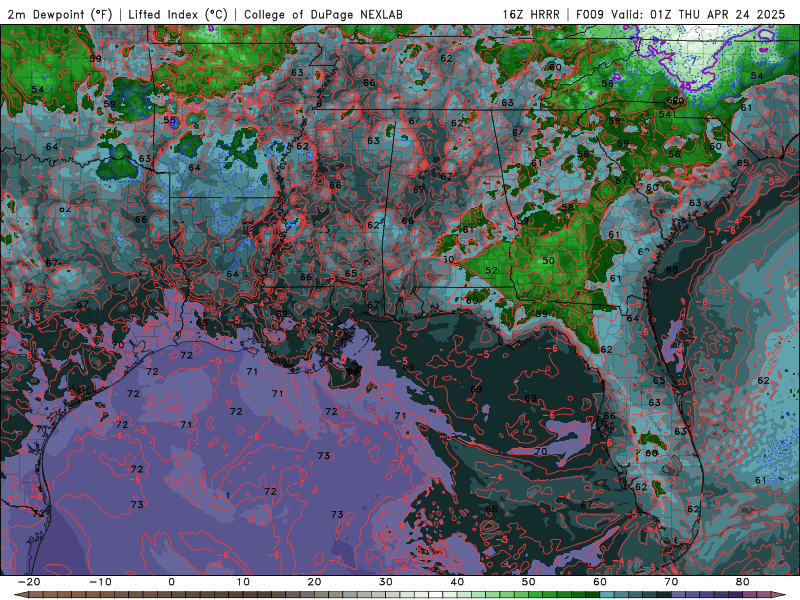This screenshot has height=600, width=800.
Task: Click the "20" color scale label
Action: (314, 582)
